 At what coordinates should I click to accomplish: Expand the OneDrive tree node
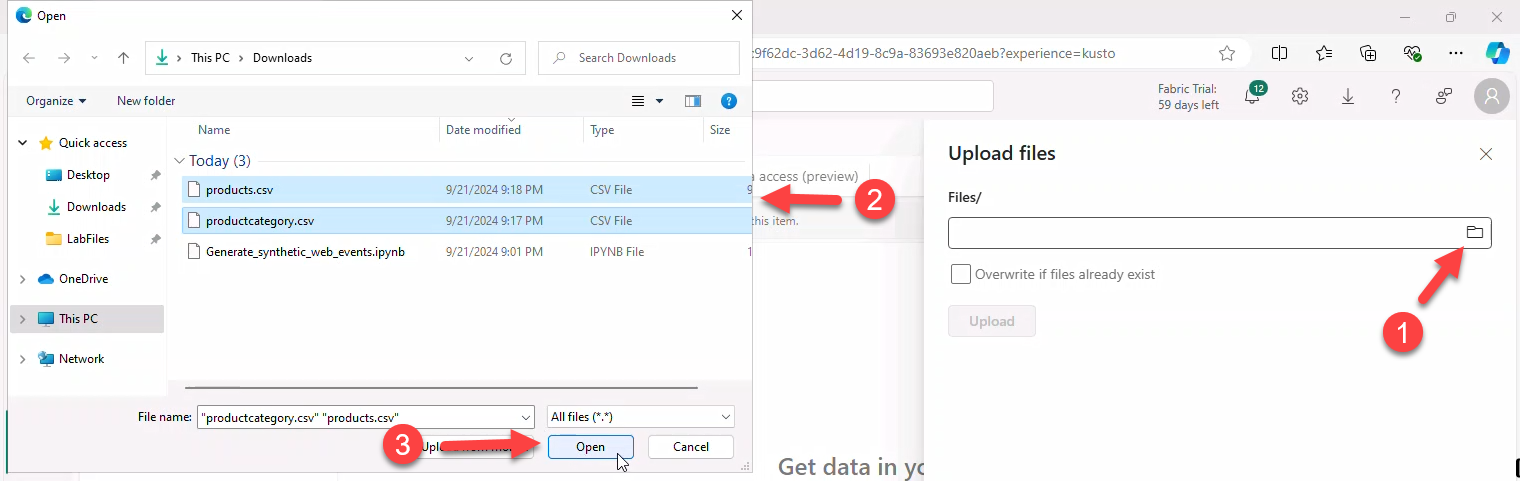[x=23, y=279]
